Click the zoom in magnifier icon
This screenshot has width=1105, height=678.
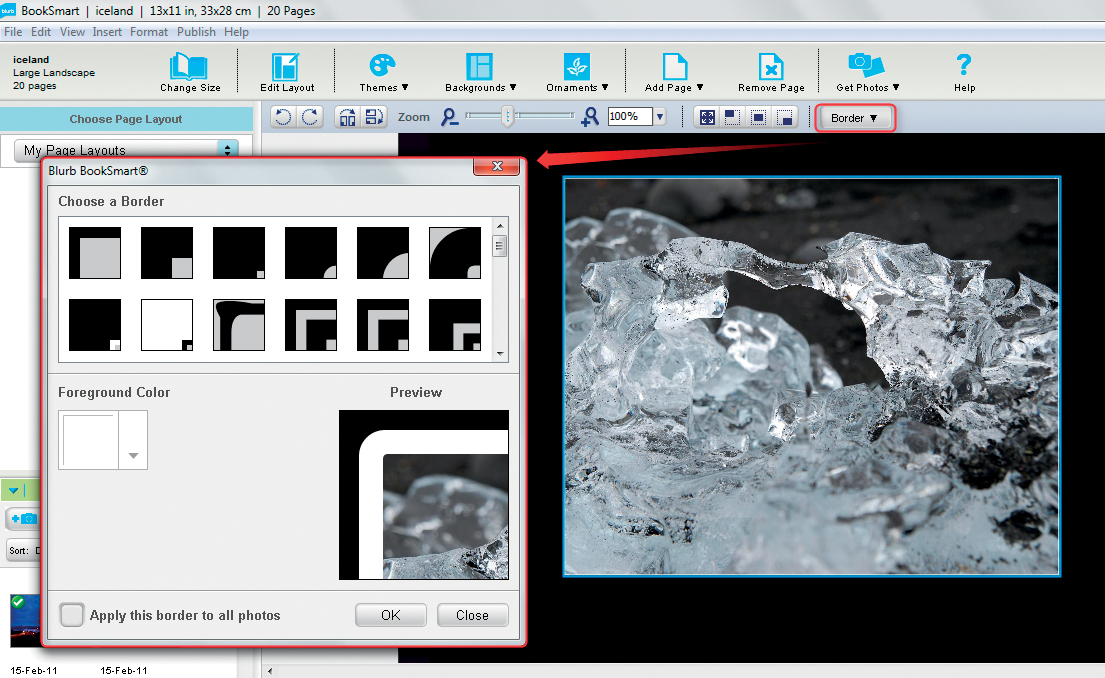(590, 117)
